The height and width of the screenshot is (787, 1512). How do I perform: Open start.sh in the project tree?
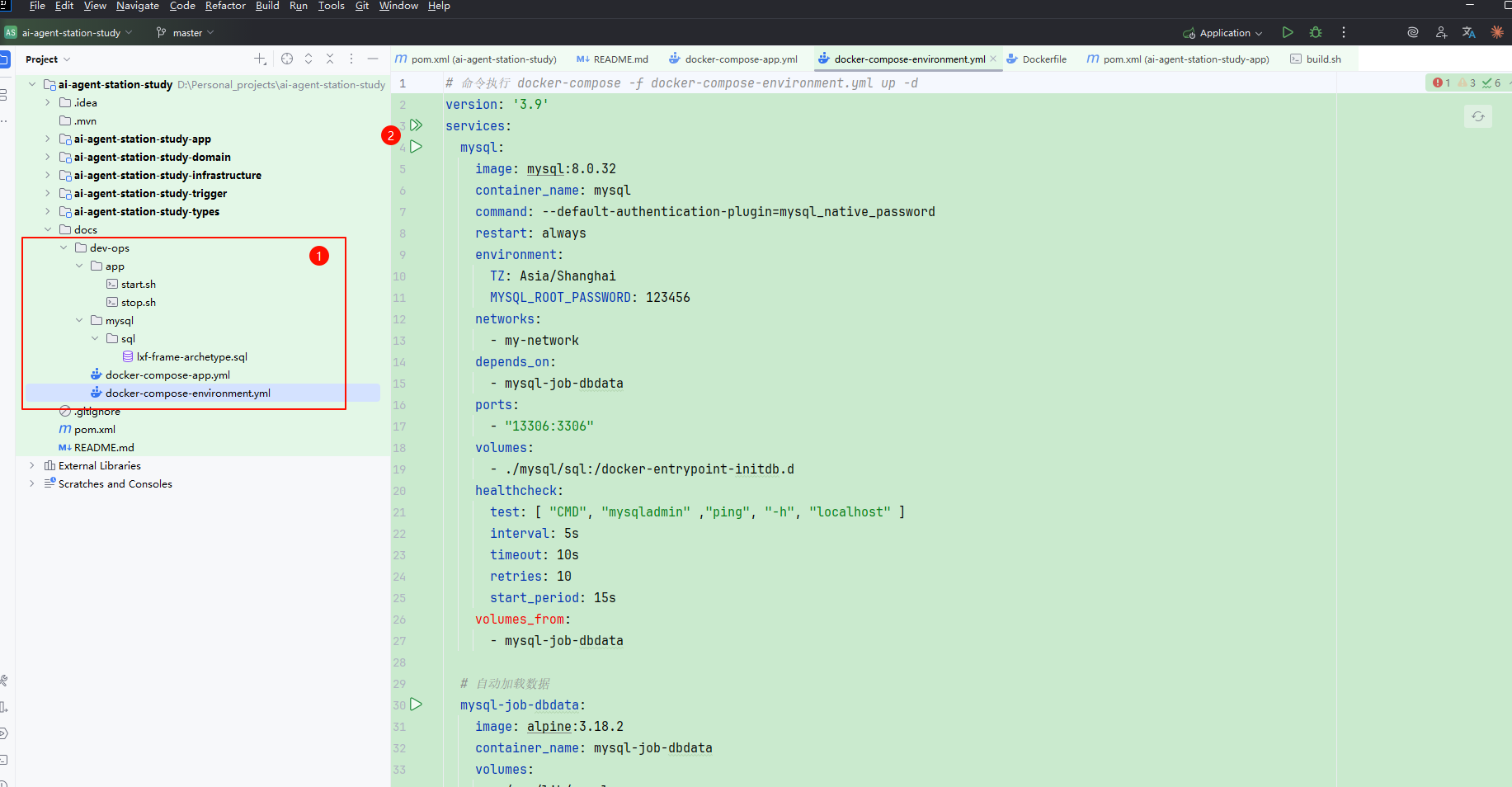click(138, 284)
